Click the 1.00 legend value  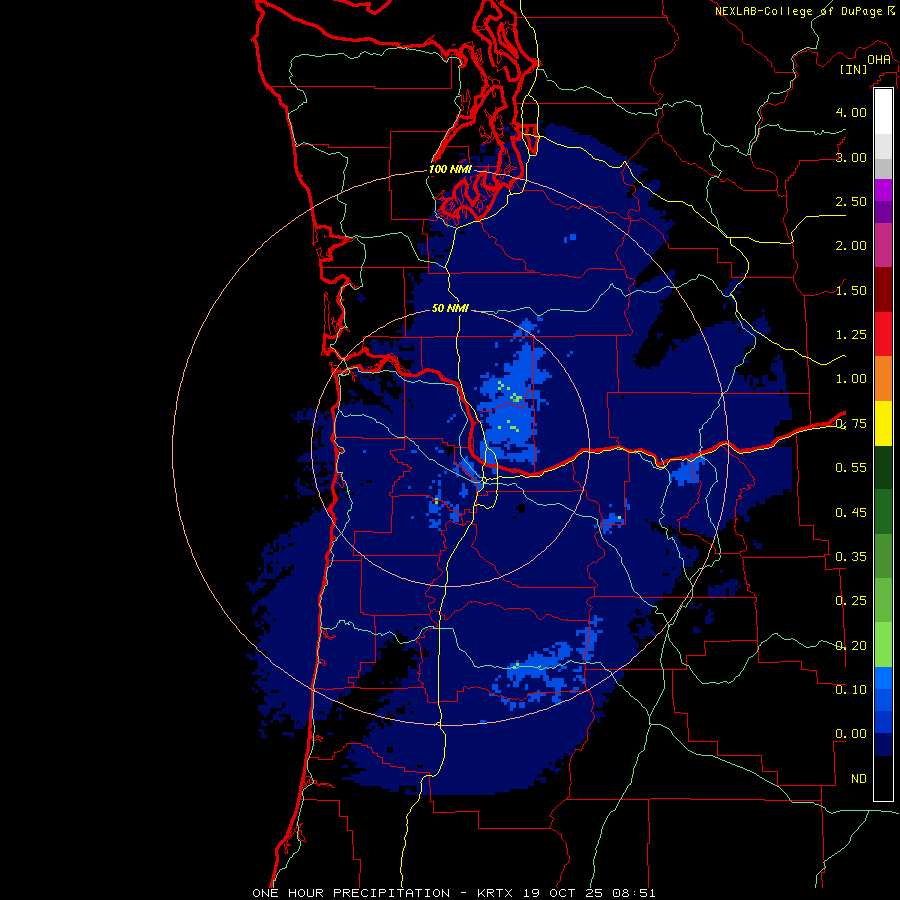(851, 379)
